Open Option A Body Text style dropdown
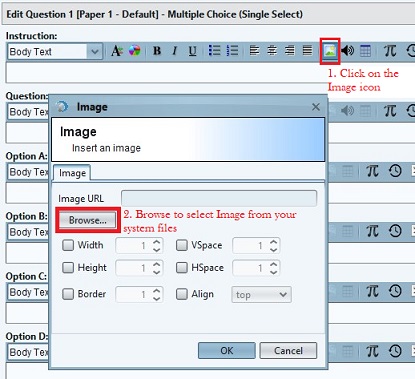 (x=28, y=172)
